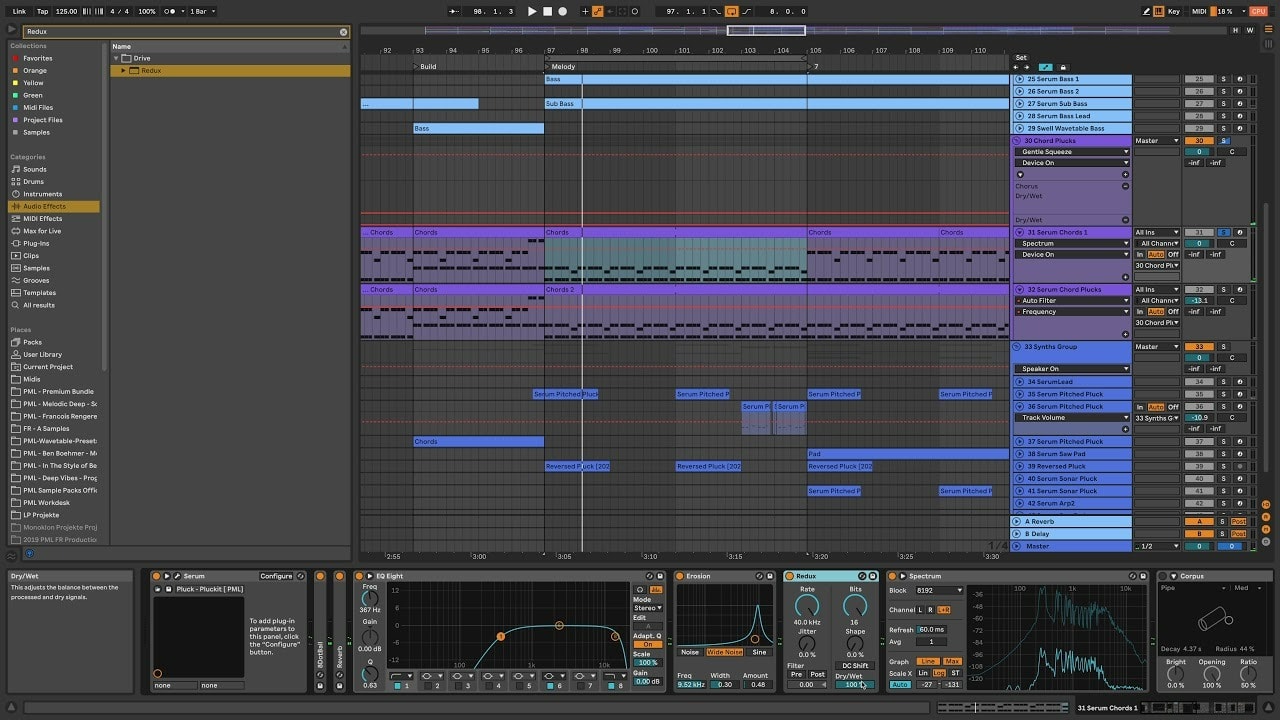Click the save-preset icon on the Spectrum device
This screenshot has width=1280, height=720.
point(1143,576)
